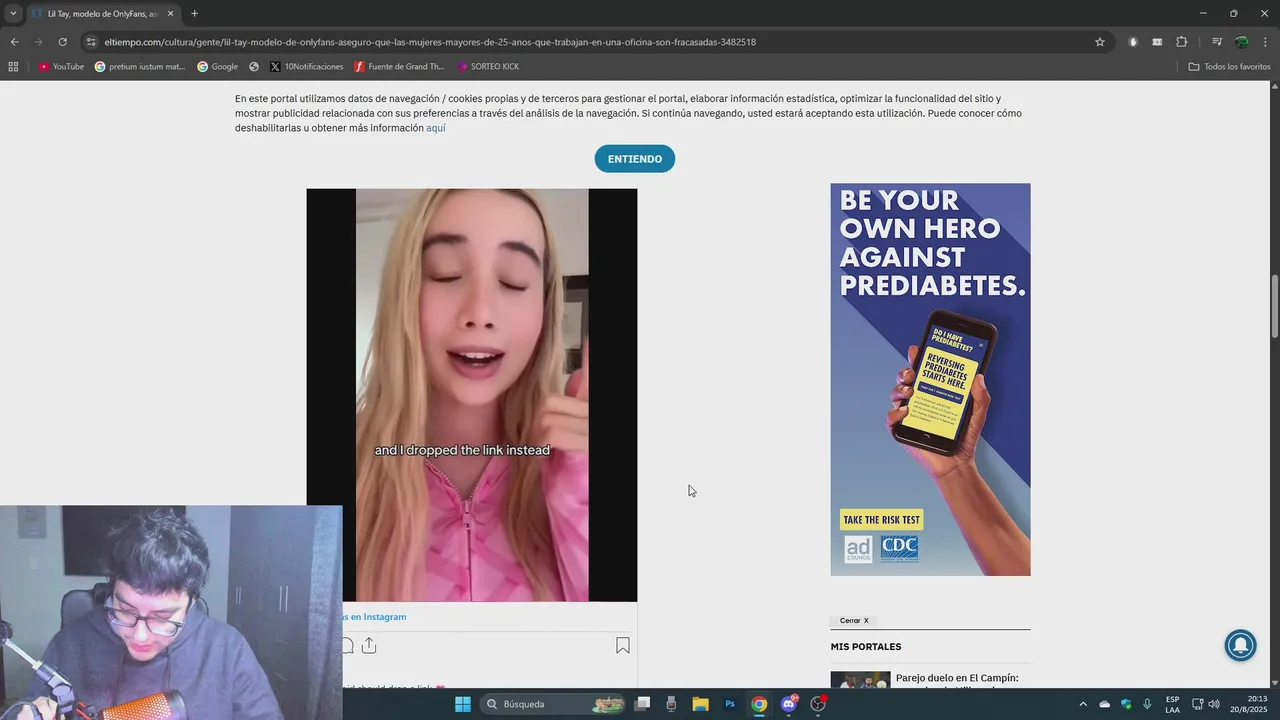Click the prediabetes CDC advertisement

coord(930,379)
